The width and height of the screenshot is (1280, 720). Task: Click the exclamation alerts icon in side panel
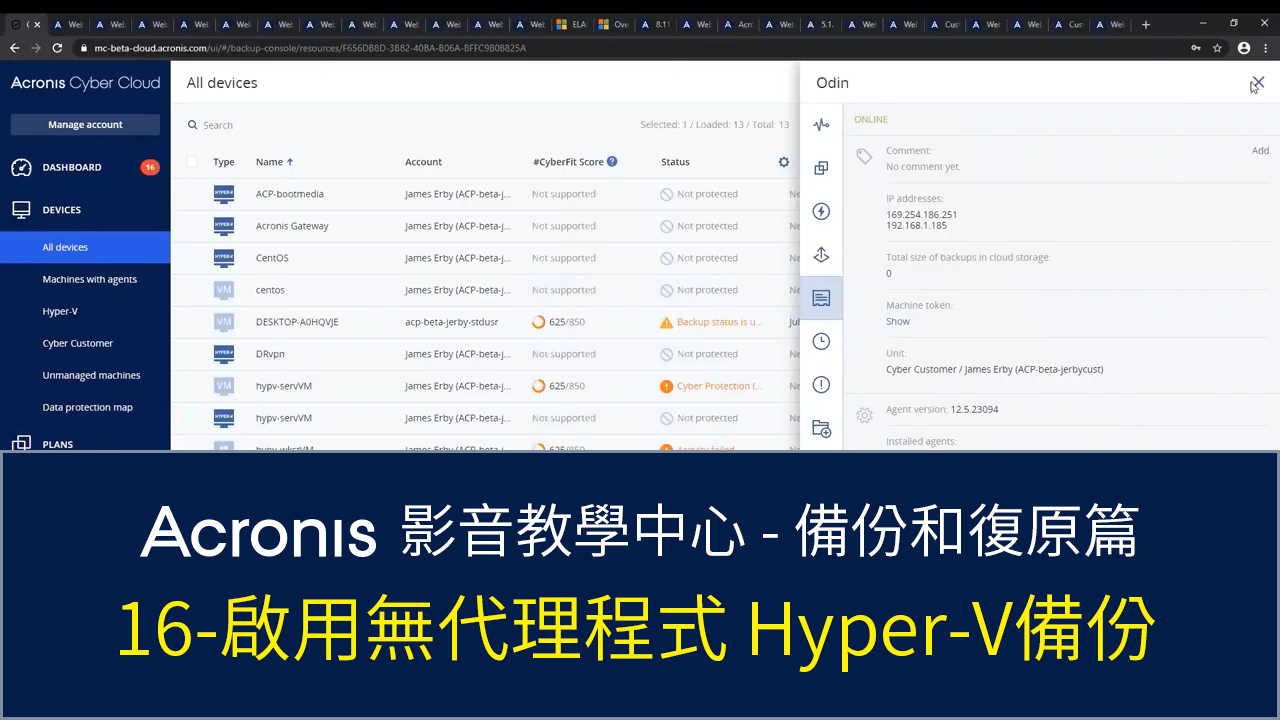click(821, 385)
